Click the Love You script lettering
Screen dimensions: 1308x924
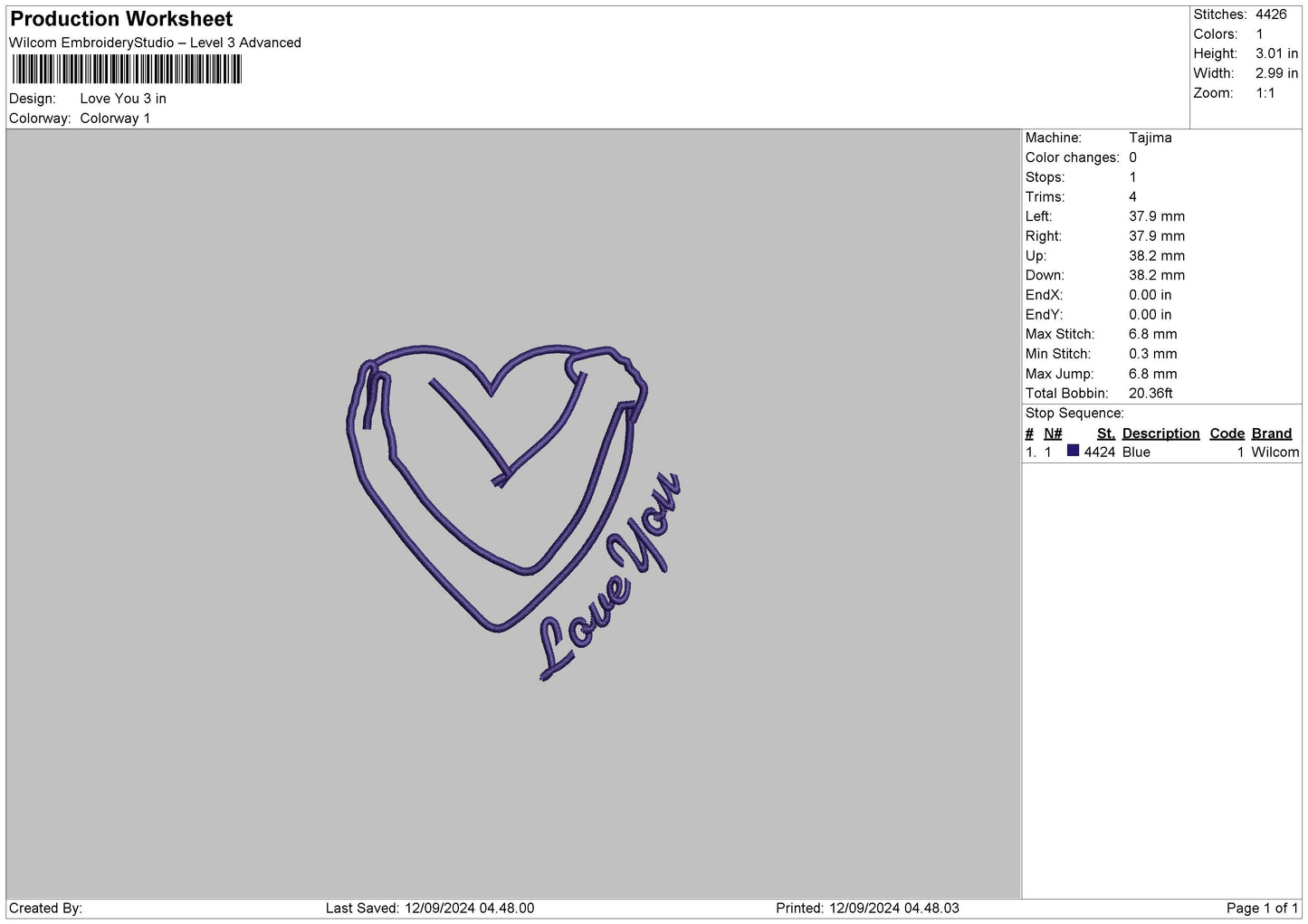609,576
